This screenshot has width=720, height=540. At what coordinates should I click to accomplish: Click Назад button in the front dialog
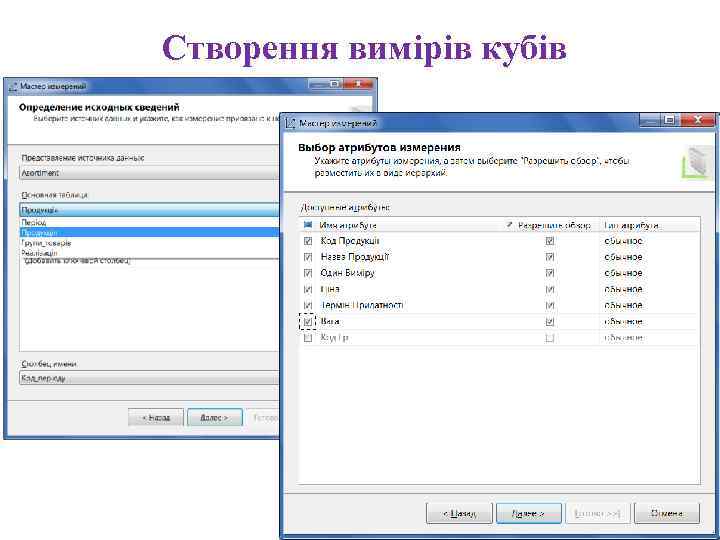point(459,513)
